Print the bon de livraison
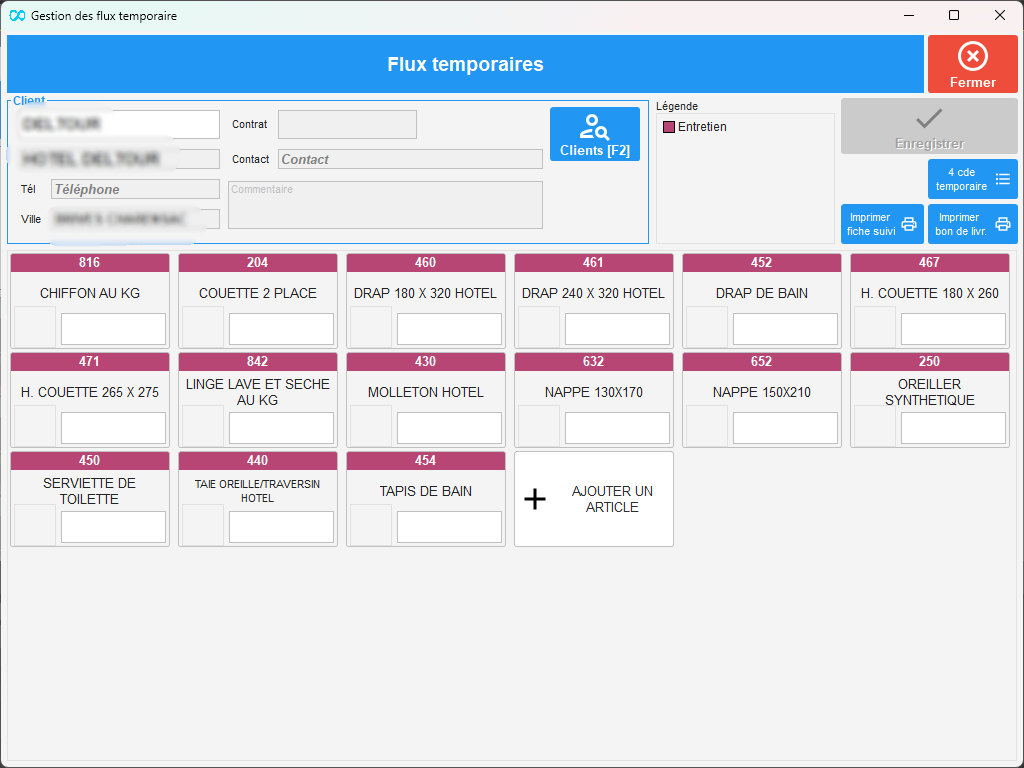Screen dimensions: 1024x768 click(x=972, y=224)
